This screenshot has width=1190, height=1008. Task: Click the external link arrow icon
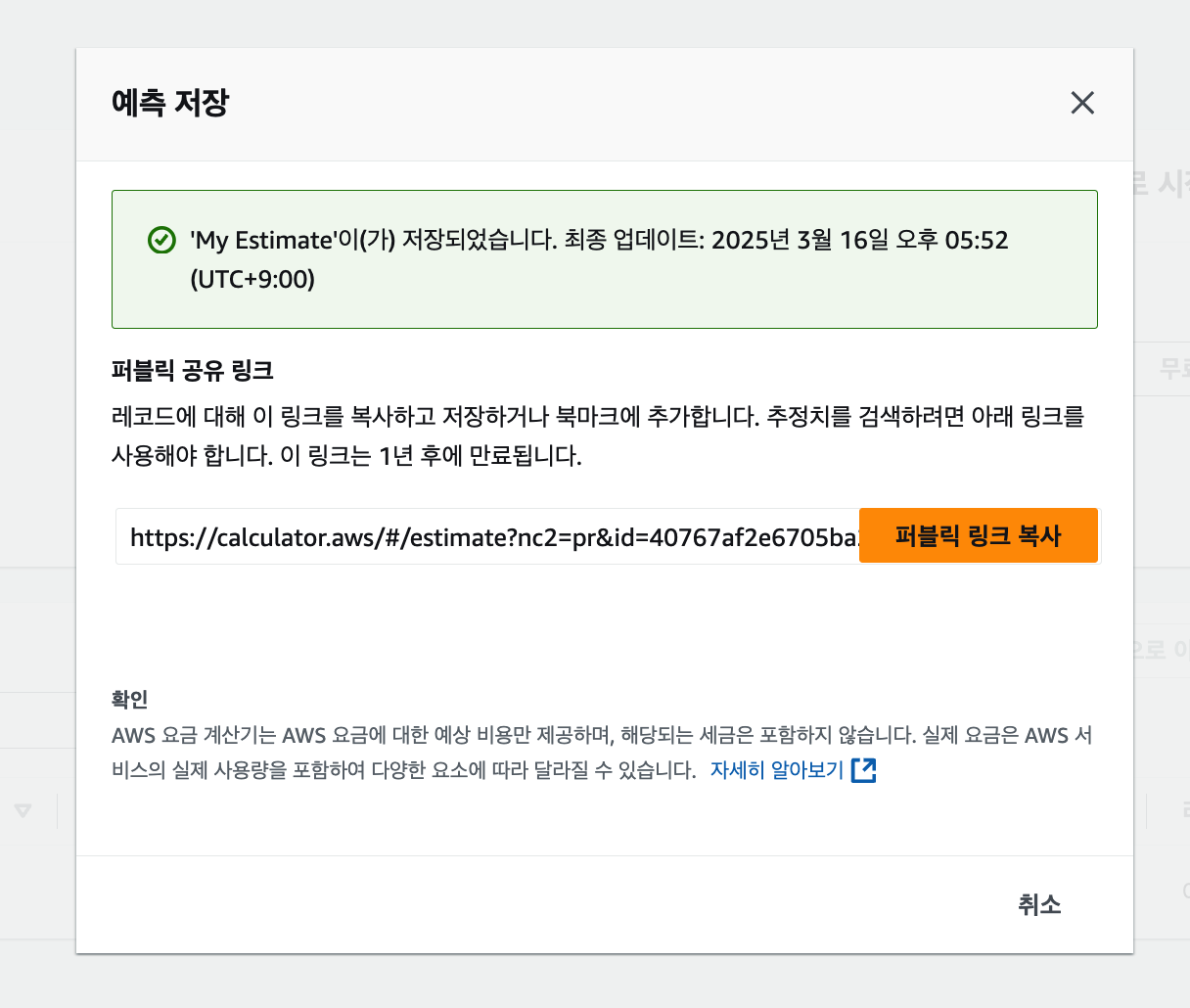864,770
